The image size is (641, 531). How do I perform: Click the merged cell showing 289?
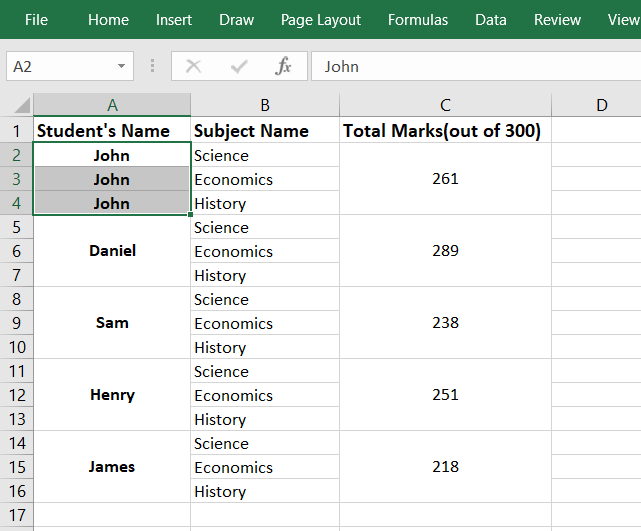point(445,251)
